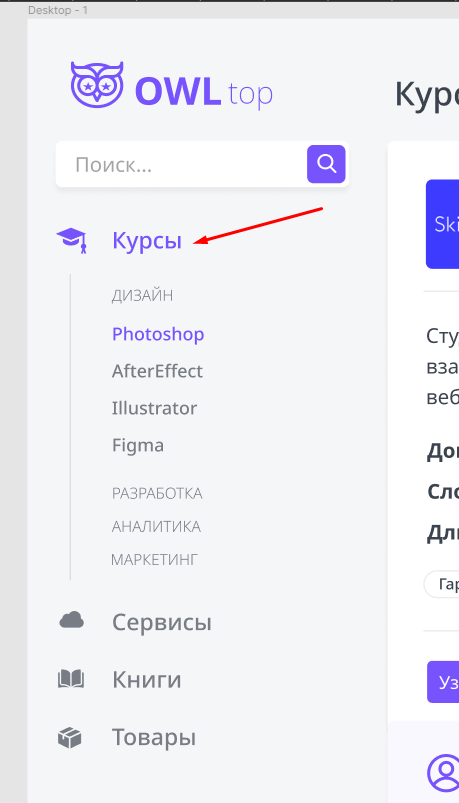459x803 pixels.
Task: Click the purple search magnifier button
Action: pos(326,164)
